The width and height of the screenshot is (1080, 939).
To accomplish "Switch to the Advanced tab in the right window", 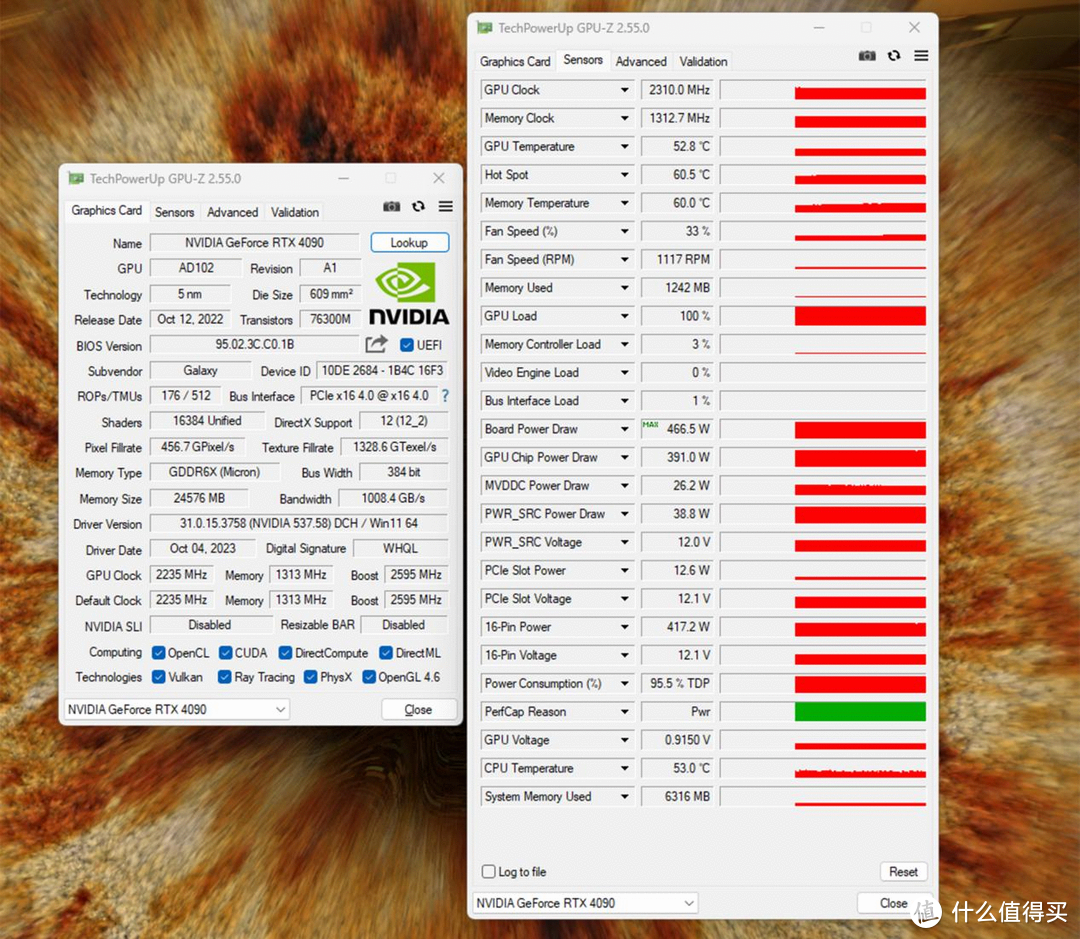I will [641, 61].
